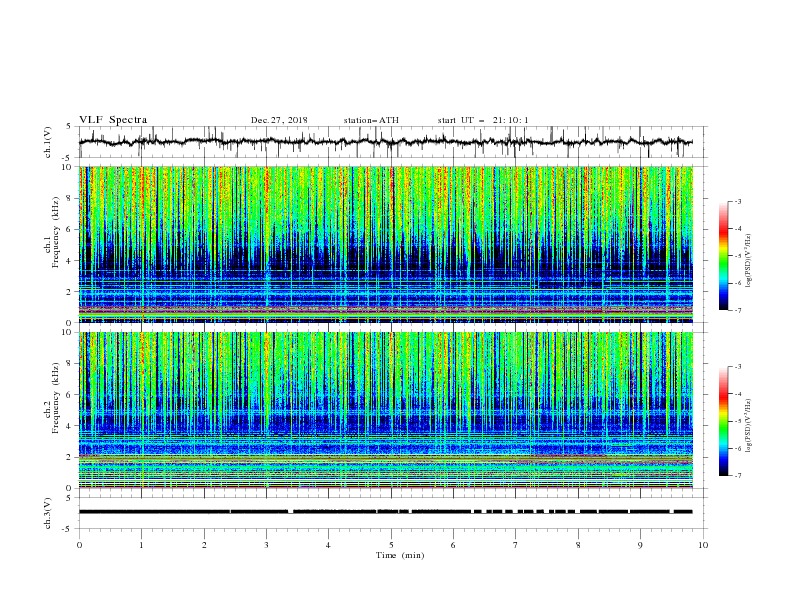Image resolution: width=792 pixels, height=612 pixels.
Task: Click the ch.2 spectrogram panel
Action: [386, 410]
